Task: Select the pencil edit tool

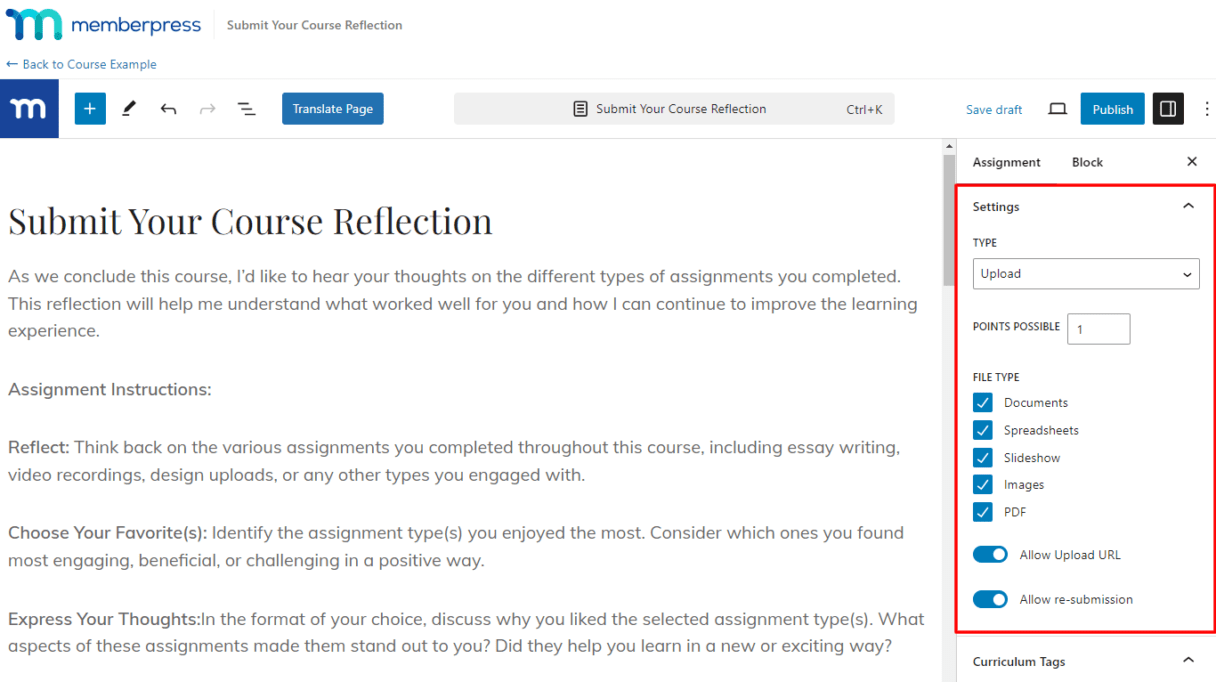Action: 129,109
